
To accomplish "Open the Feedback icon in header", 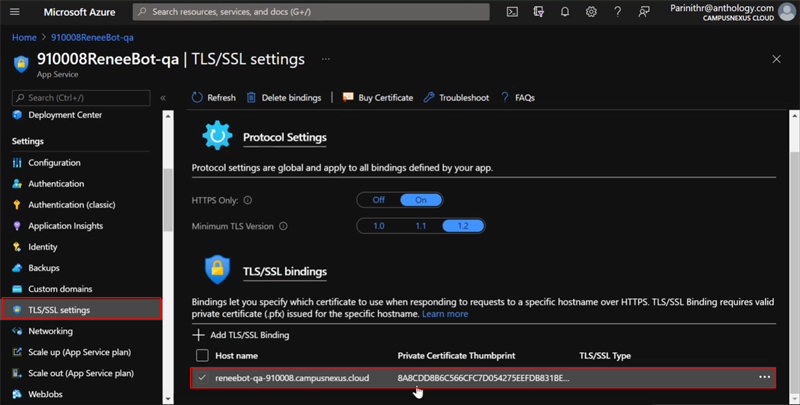I will point(644,12).
